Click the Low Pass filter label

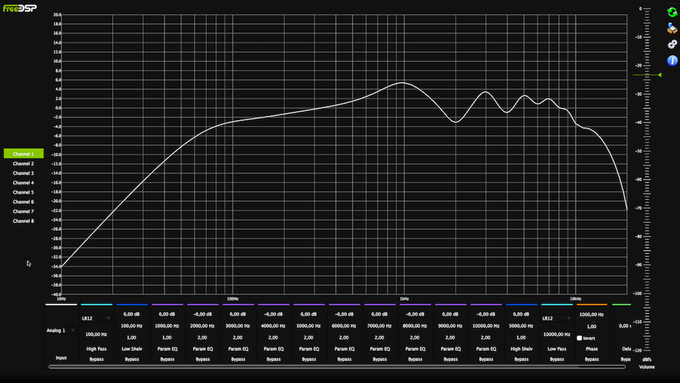[557, 349]
